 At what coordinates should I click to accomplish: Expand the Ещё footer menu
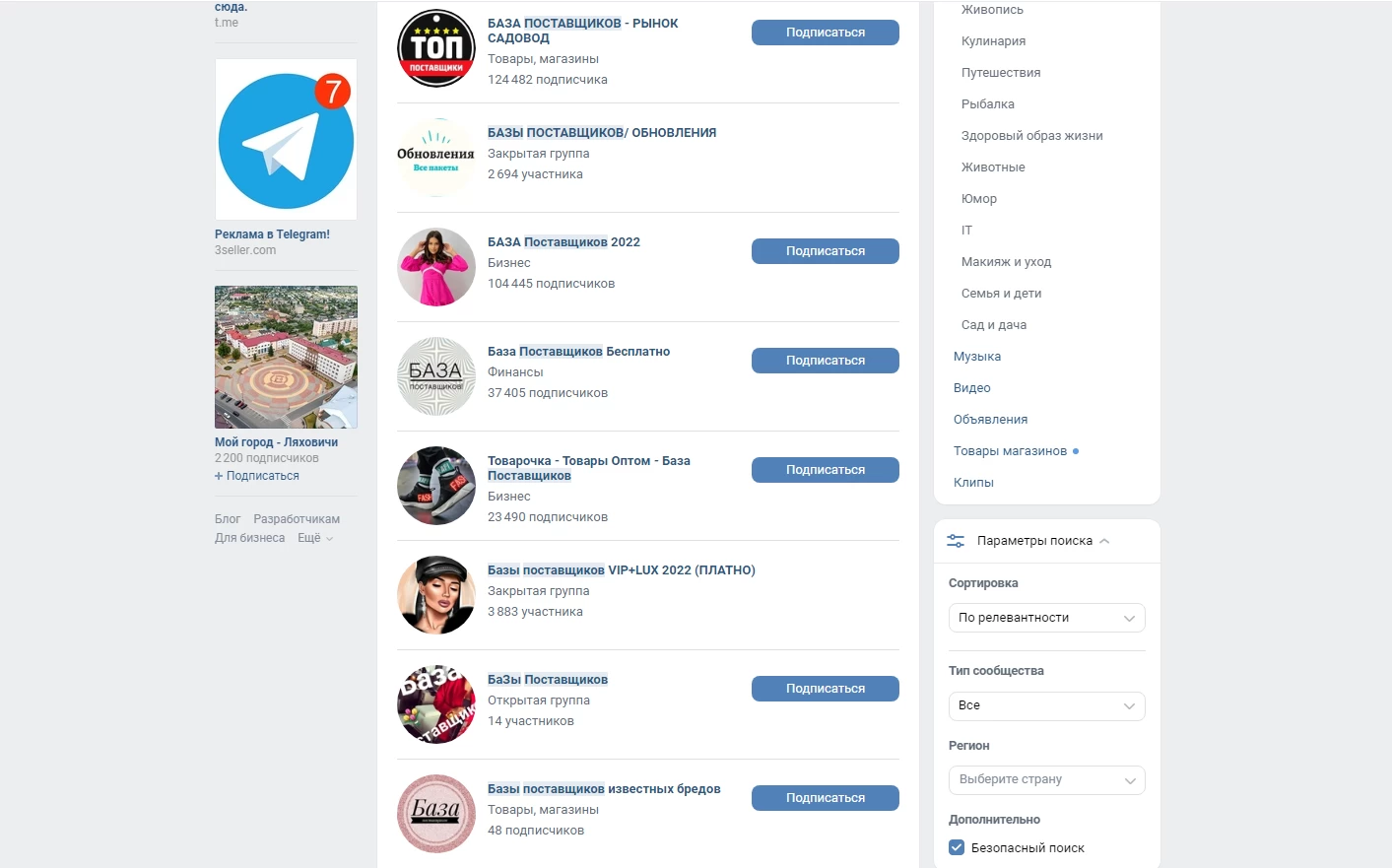click(315, 538)
